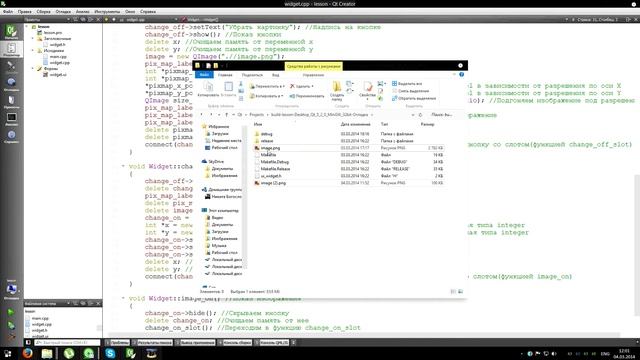Click the Quick locator search field
The width and height of the screenshot is (640, 360).
pyautogui.click(x=67, y=342)
